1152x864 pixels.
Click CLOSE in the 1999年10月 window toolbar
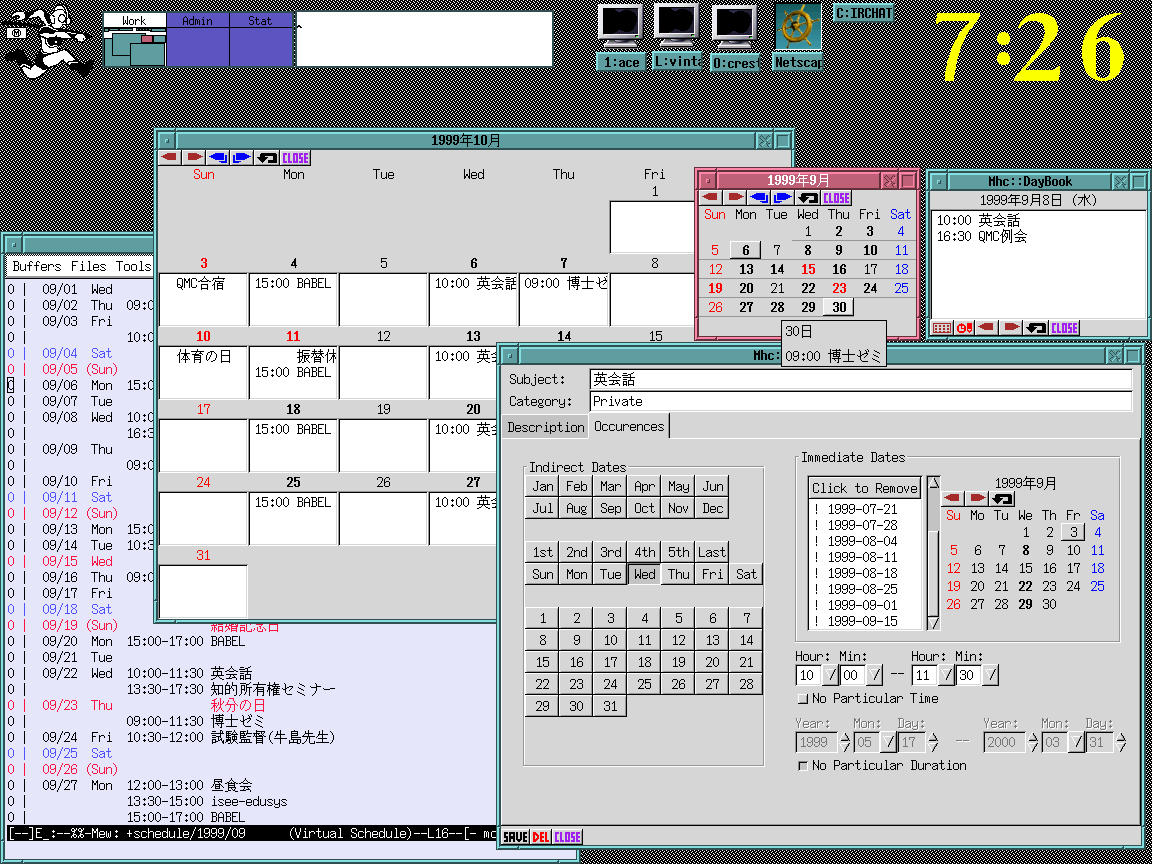pyautogui.click(x=295, y=158)
